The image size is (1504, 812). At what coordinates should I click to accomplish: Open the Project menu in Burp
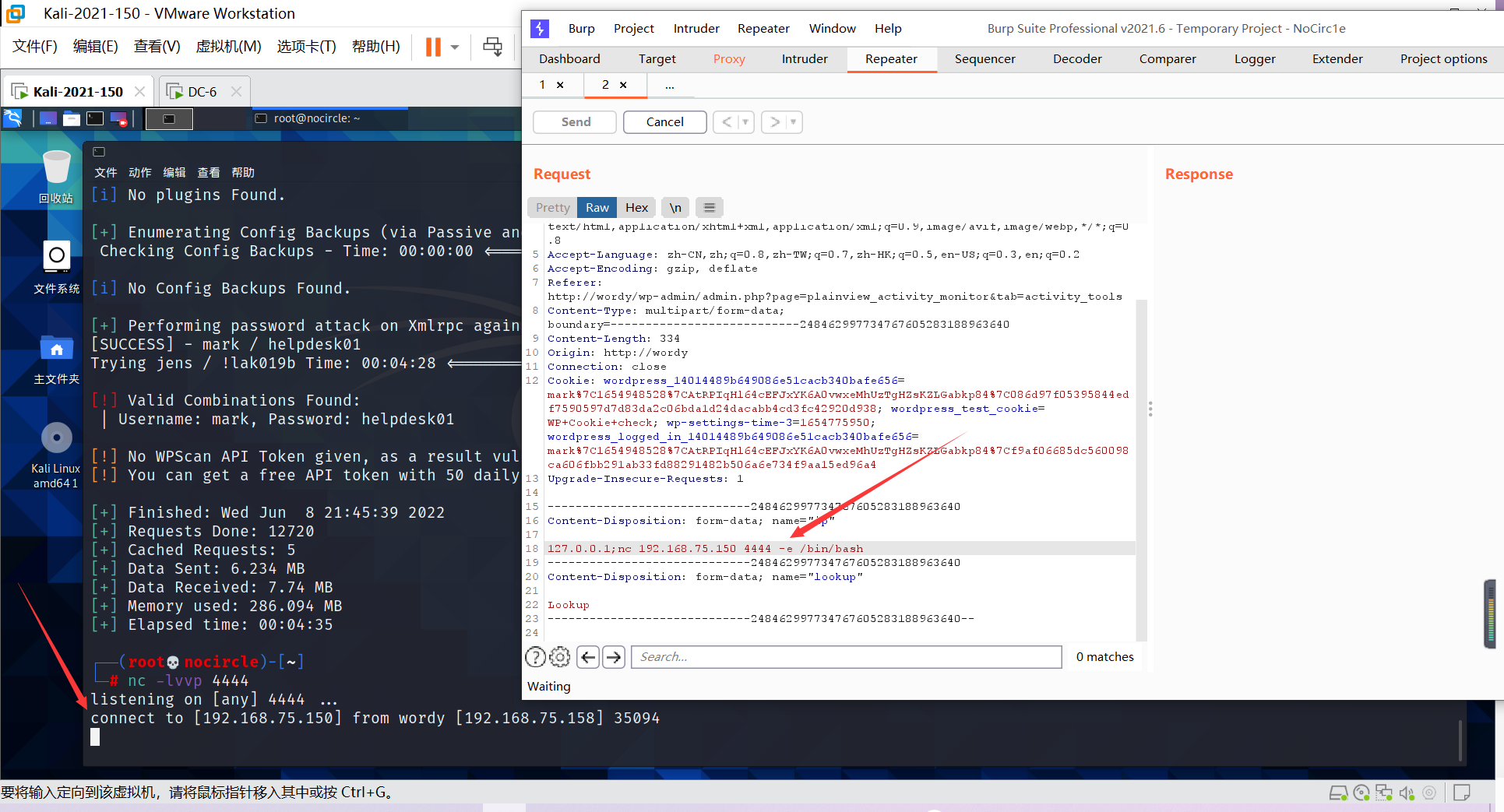point(633,29)
